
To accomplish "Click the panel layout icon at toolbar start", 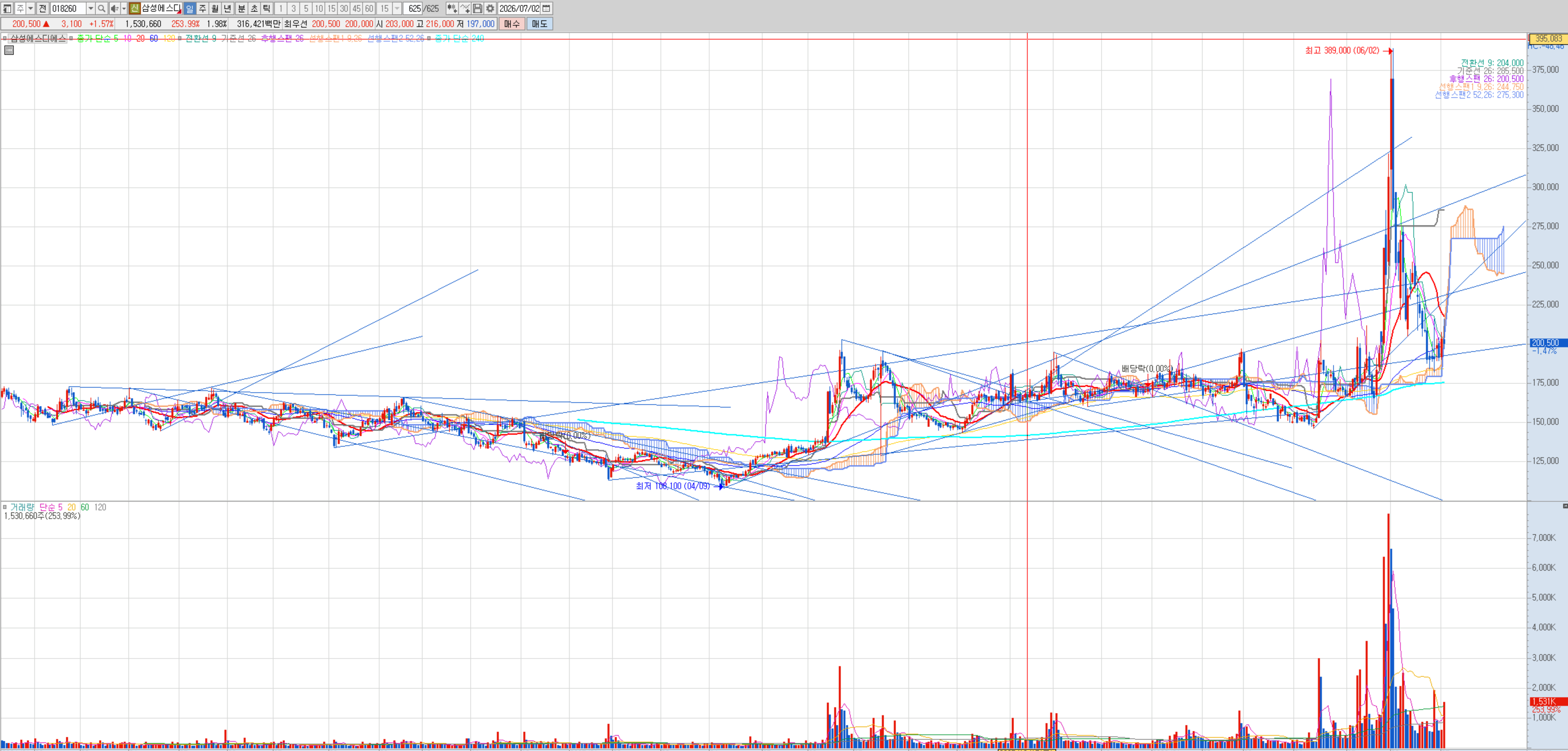I will [8, 8].
